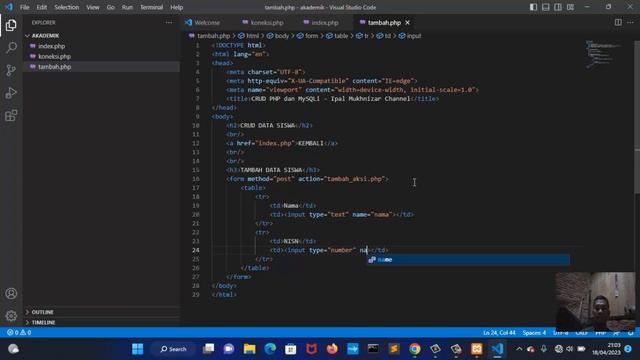Screen dimensions: 640x360
Task: Open Firefox from the taskbar
Action: pos(332,349)
